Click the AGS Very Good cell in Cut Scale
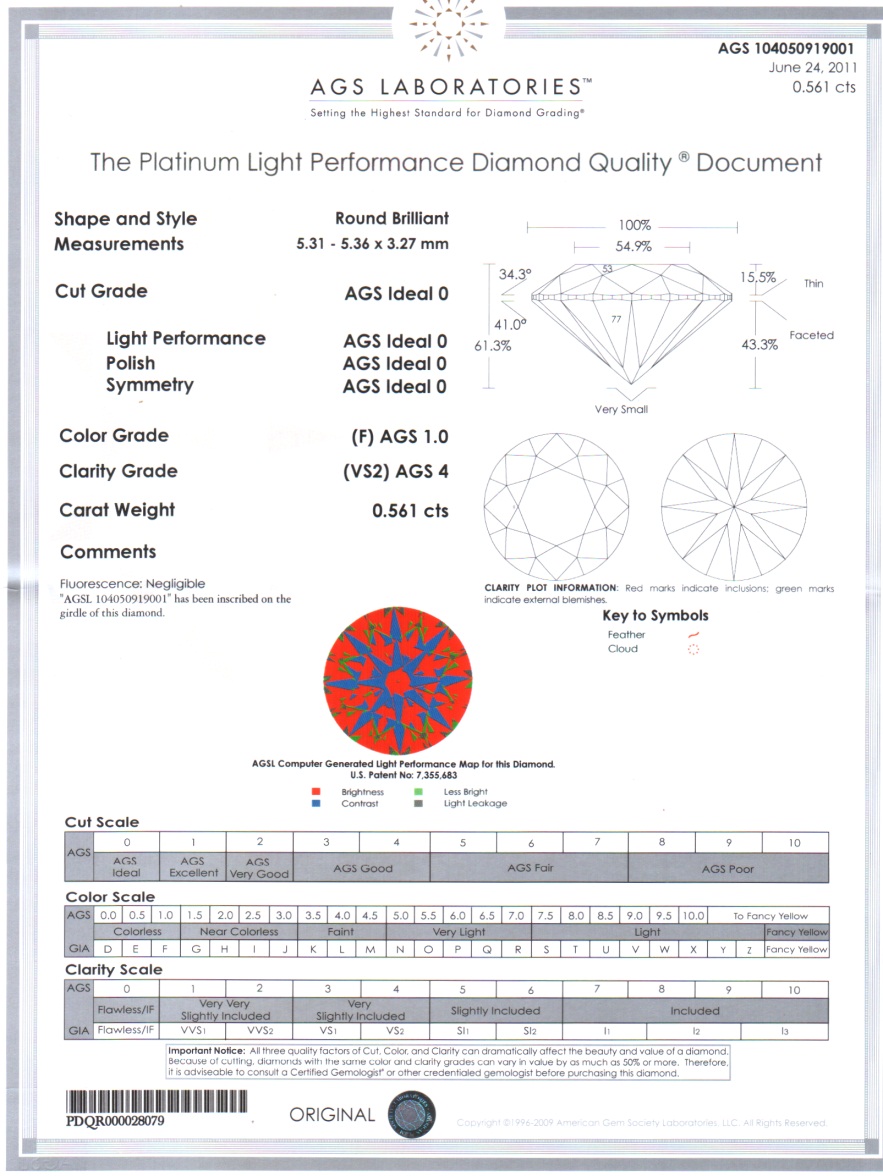The width and height of the screenshot is (883, 1176). (x=259, y=867)
